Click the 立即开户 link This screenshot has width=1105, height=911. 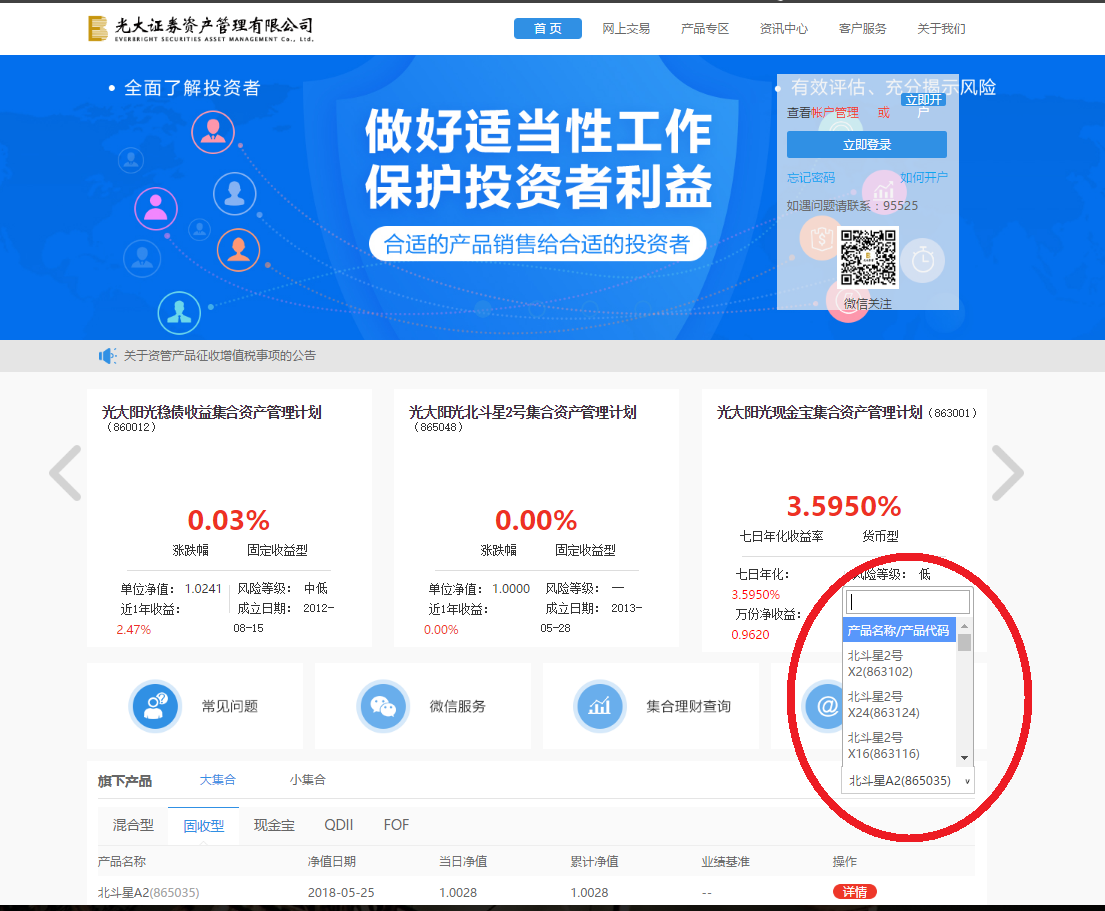coord(924,100)
